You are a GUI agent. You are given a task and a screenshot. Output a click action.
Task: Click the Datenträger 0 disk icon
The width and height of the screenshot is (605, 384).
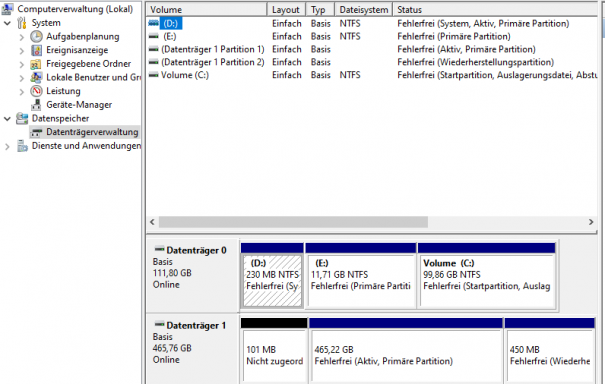pyautogui.click(x=159, y=249)
